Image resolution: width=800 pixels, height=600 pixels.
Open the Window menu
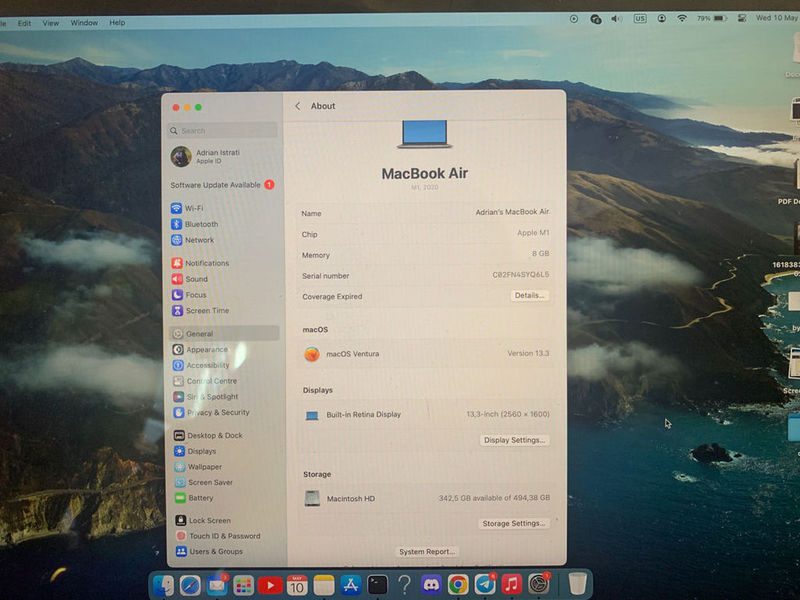click(84, 22)
